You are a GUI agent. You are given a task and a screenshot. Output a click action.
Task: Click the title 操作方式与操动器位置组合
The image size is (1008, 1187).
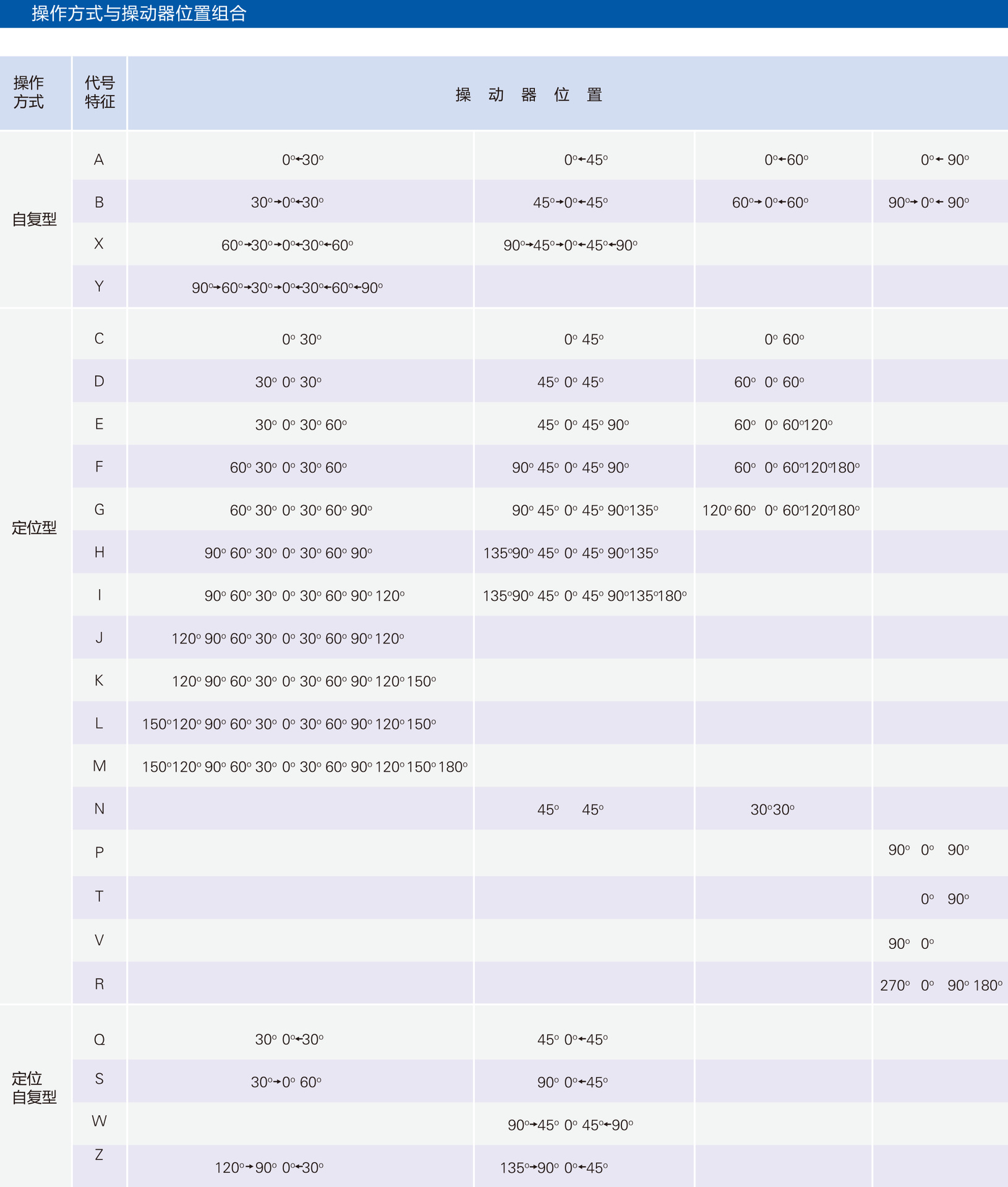click(139, 13)
